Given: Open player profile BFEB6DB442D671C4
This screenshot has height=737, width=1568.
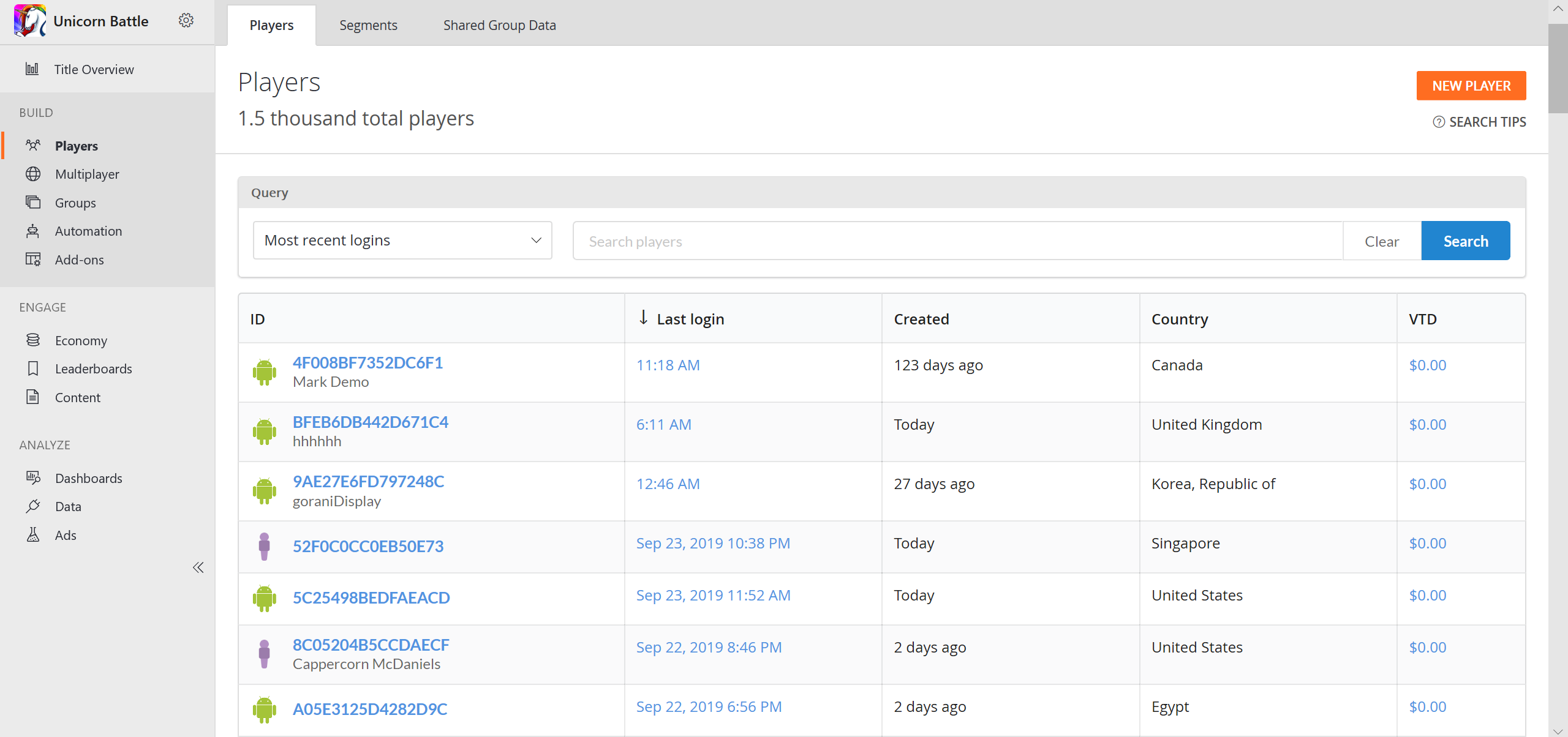Looking at the screenshot, I should tap(370, 422).
